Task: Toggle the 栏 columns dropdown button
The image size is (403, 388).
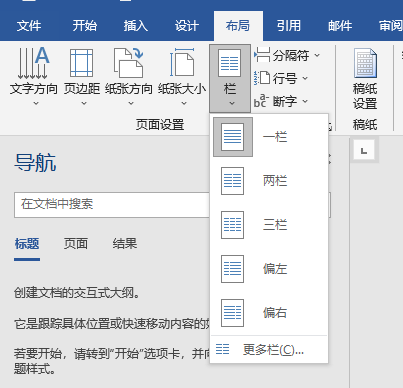Action: [x=230, y=79]
